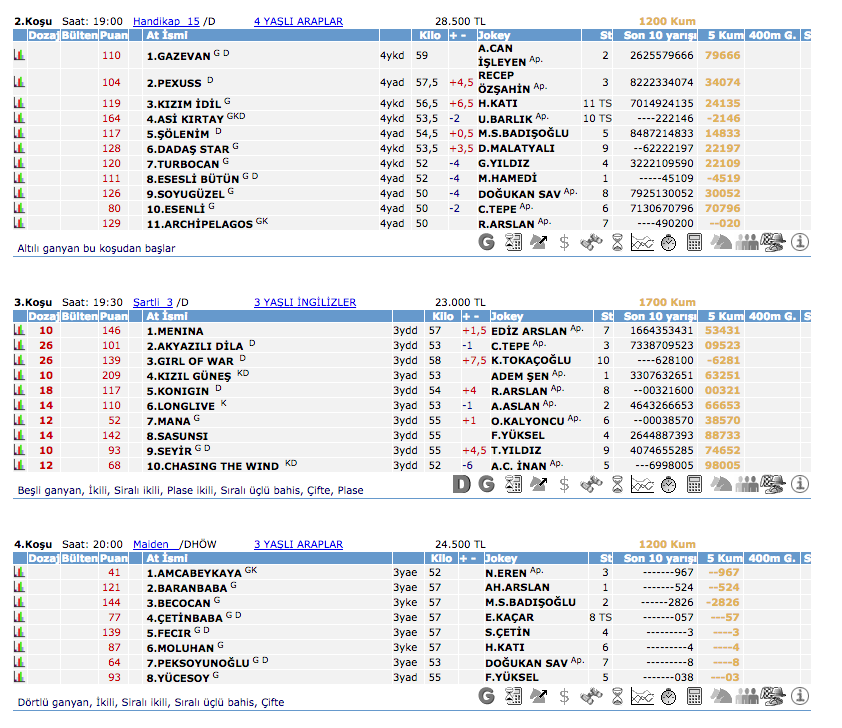Open the stats chart icon next to MENINA
The width and height of the screenshot is (842, 728).
pyautogui.click(x=19, y=330)
